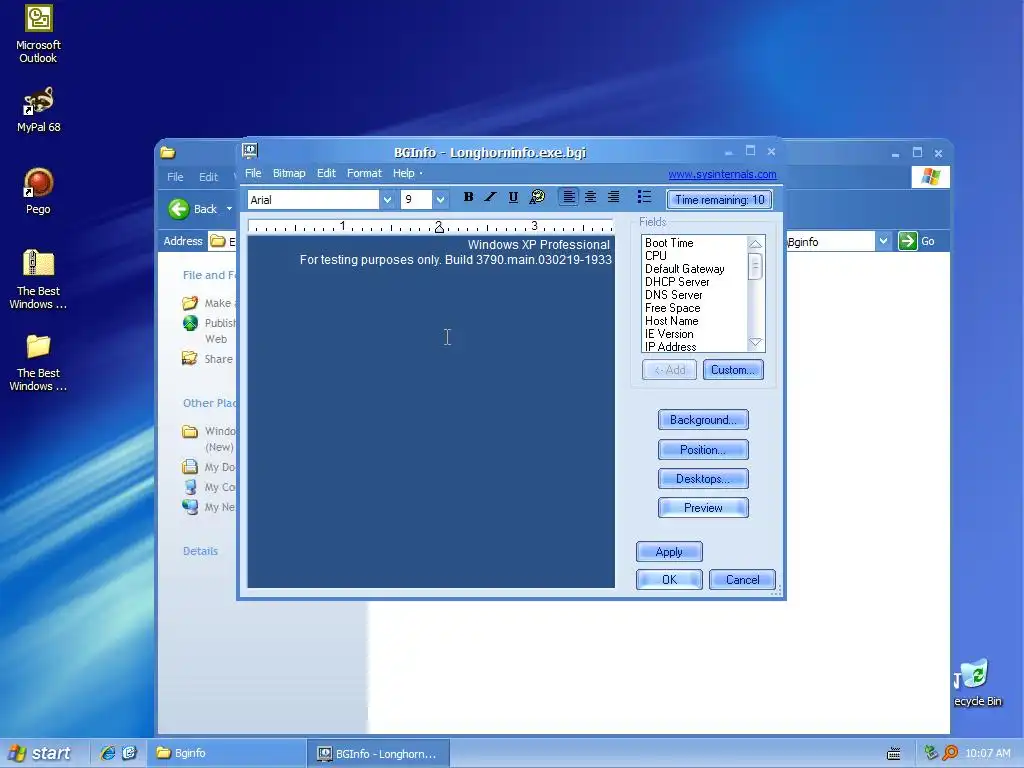Open the www.sysinternals.com link
This screenshot has width=1024, height=768.
tap(722, 174)
